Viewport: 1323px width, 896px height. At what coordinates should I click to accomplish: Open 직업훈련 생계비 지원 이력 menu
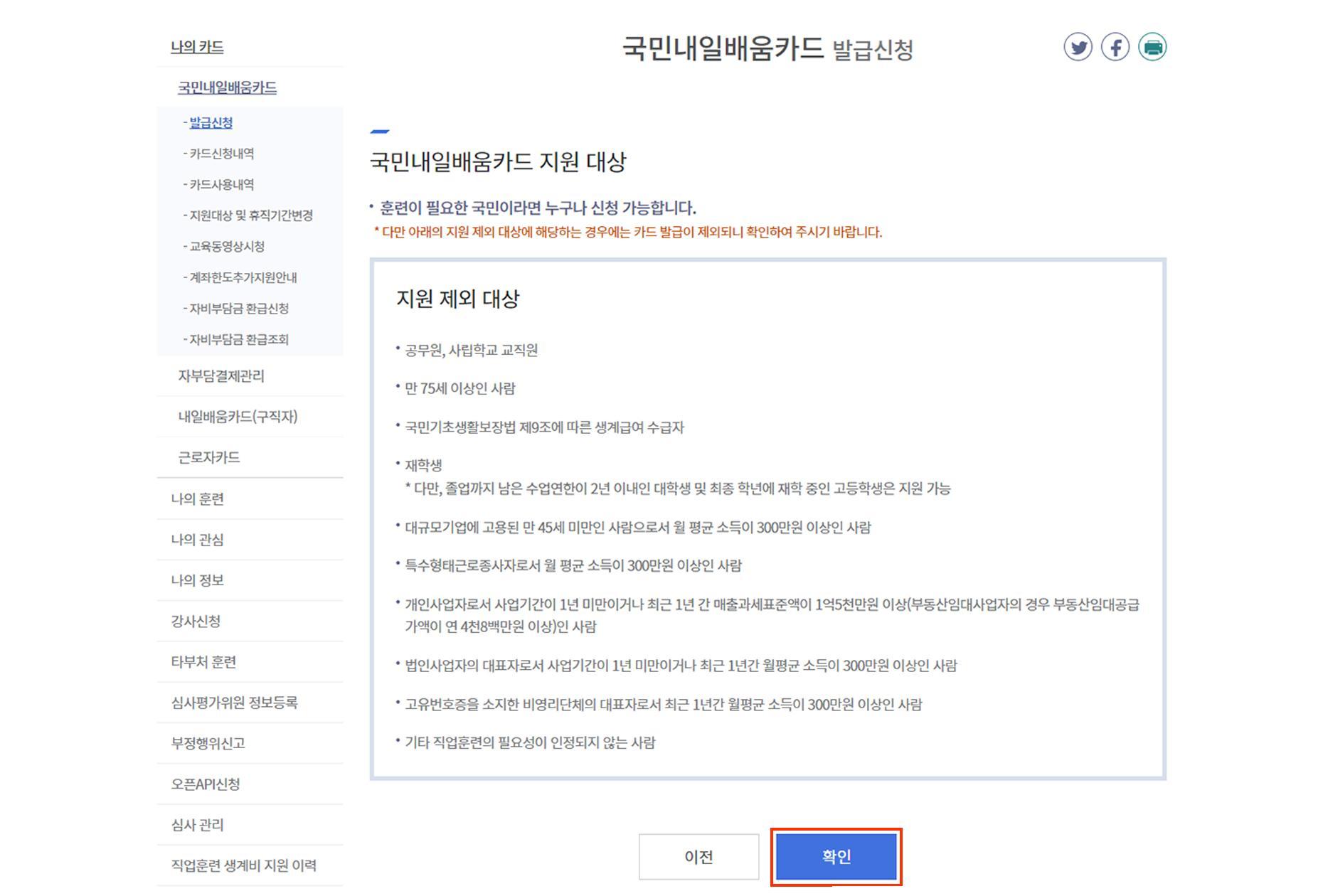(243, 865)
